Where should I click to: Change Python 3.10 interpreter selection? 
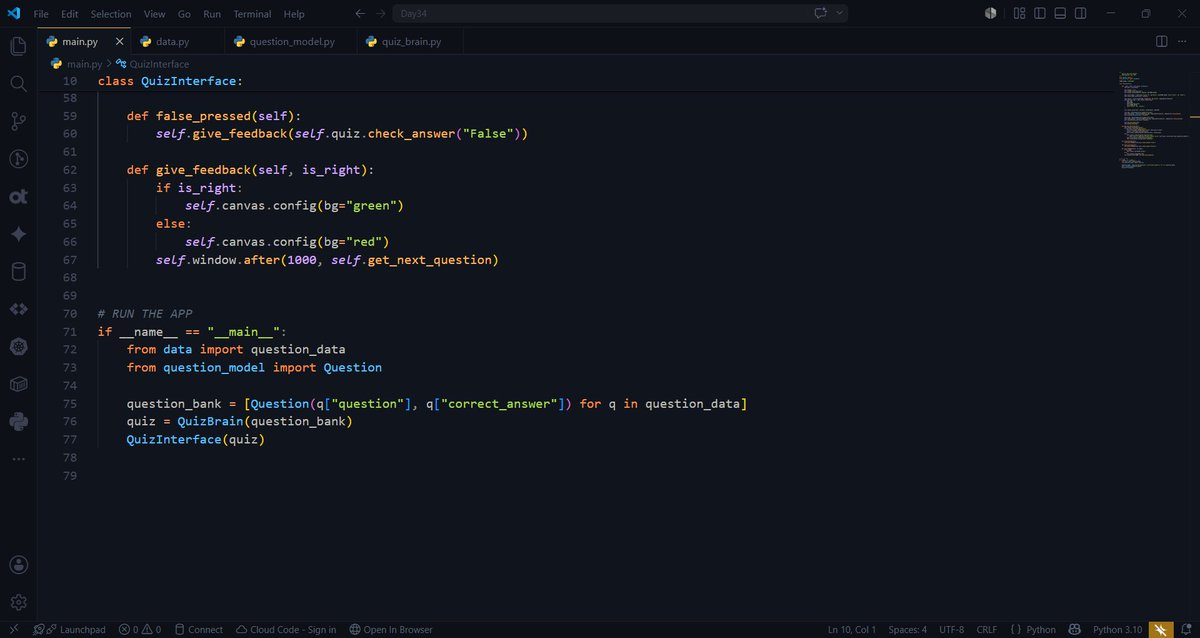click(1117, 630)
